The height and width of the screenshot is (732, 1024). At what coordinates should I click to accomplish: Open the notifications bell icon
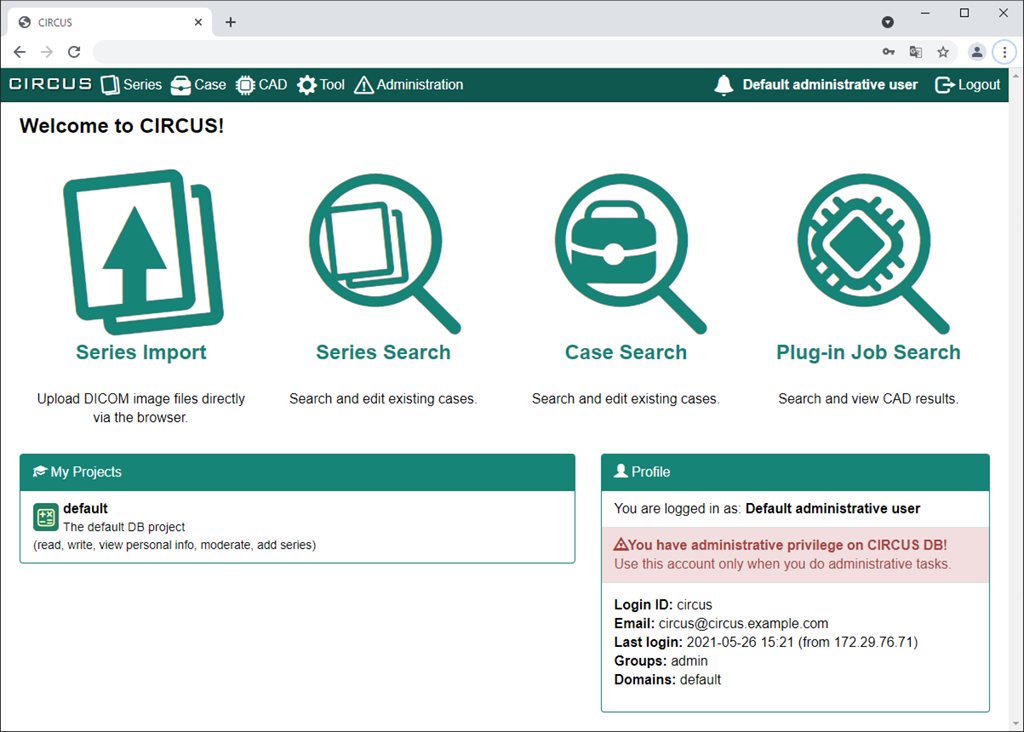pos(724,85)
